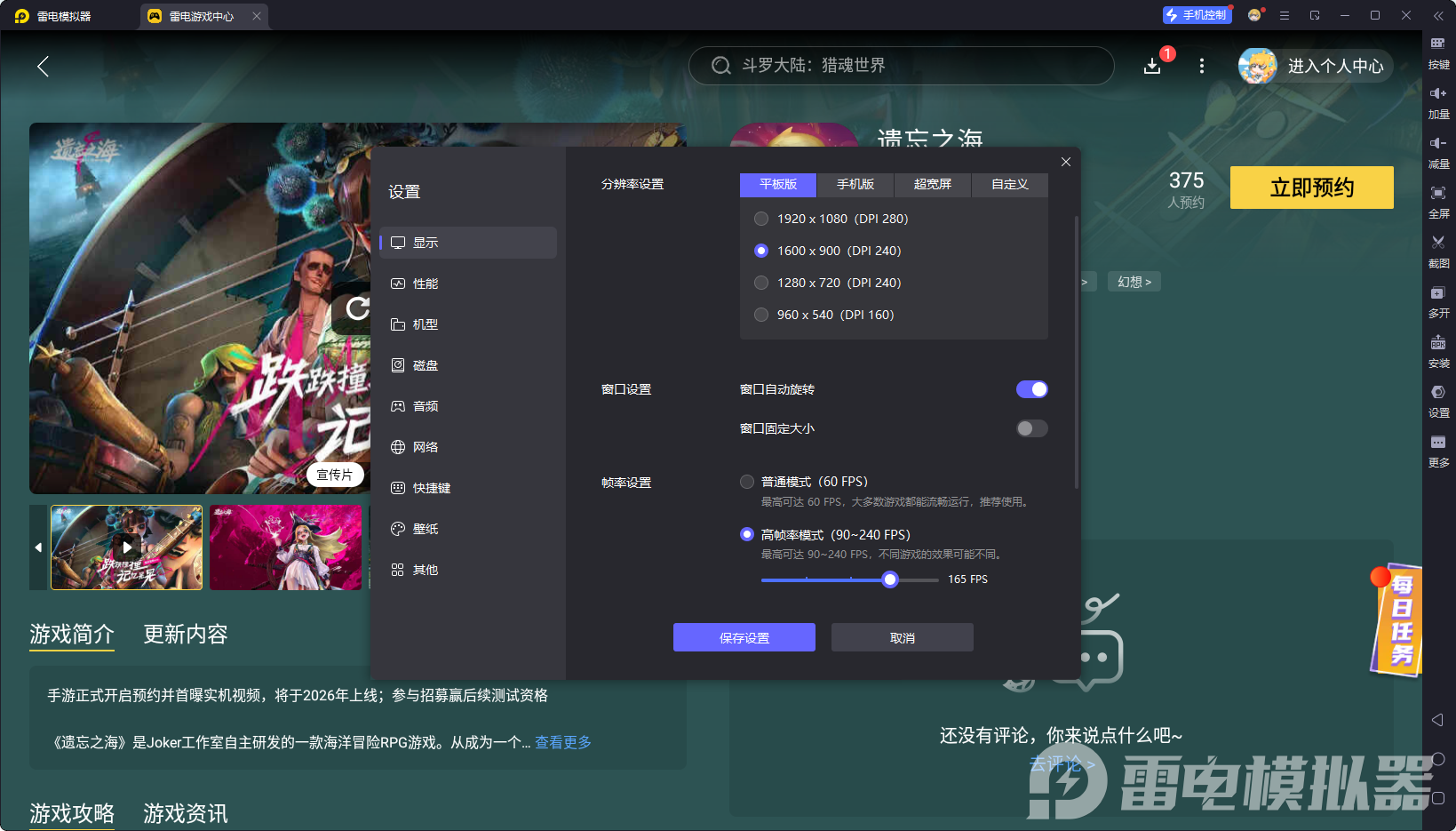Viewport: 1456px width, 831px height.
Task: Click the back arrow in game center
Action: coord(43,66)
